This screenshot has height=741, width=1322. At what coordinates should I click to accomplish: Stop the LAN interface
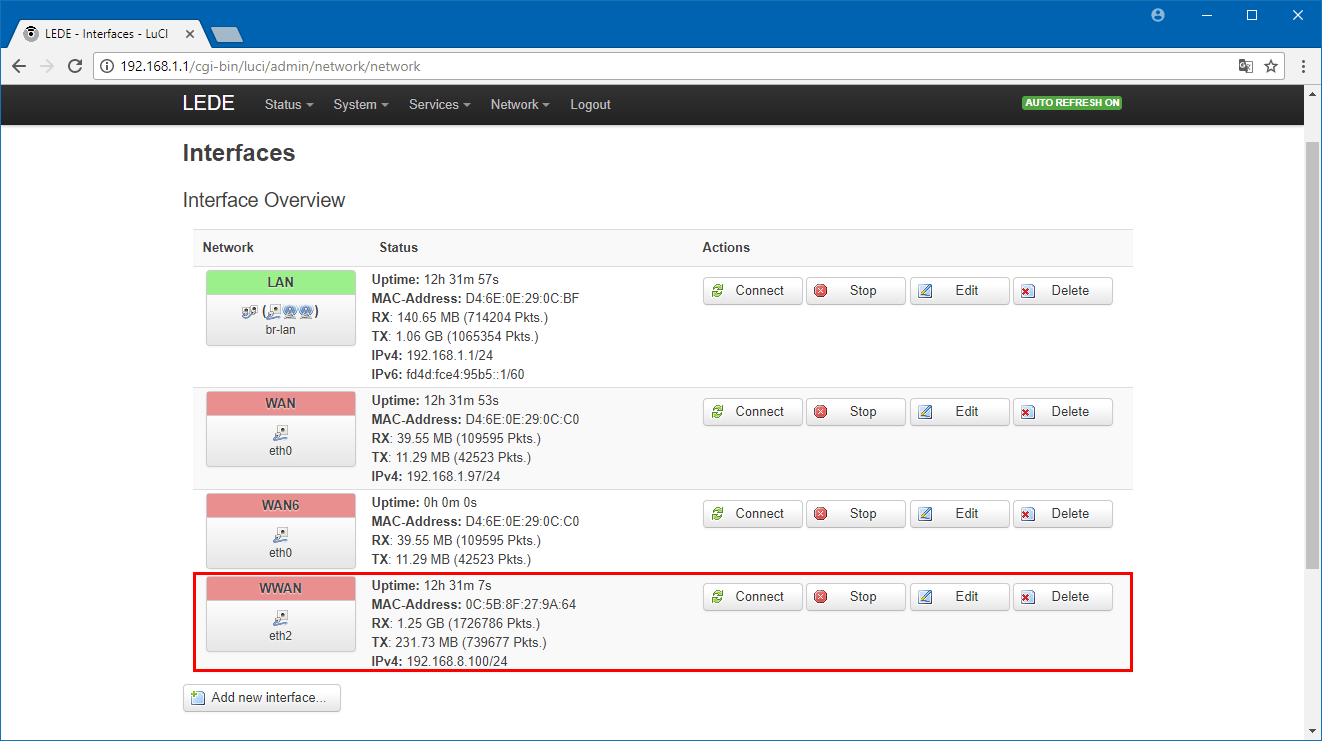[856, 291]
